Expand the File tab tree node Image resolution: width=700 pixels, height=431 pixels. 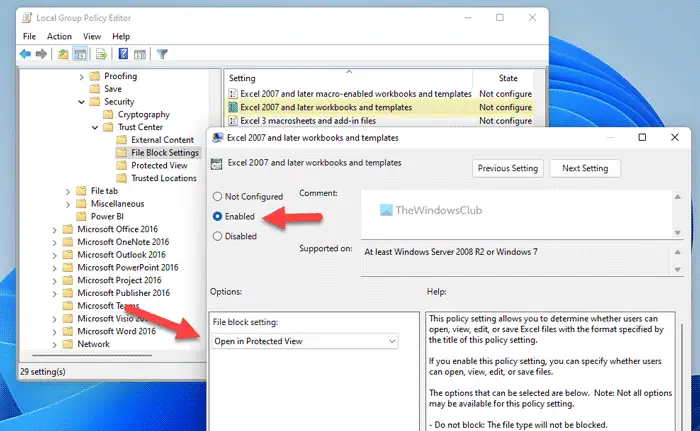coord(68,192)
